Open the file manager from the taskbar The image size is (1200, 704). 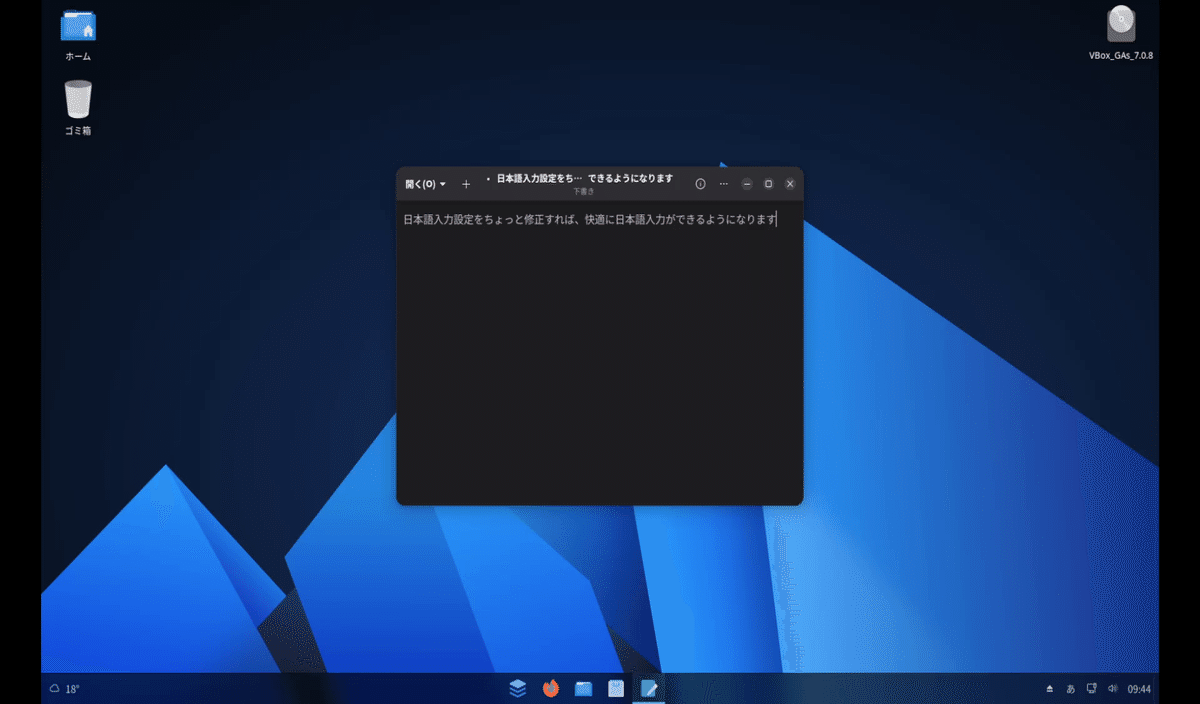point(583,688)
